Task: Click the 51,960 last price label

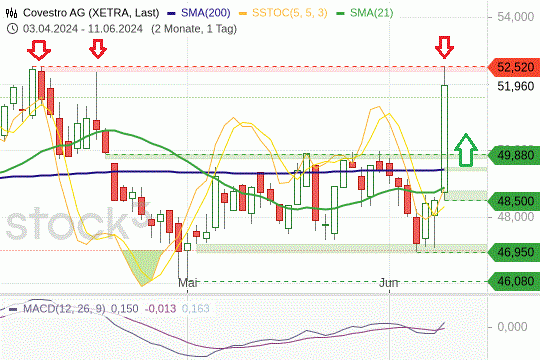Action: [516, 86]
